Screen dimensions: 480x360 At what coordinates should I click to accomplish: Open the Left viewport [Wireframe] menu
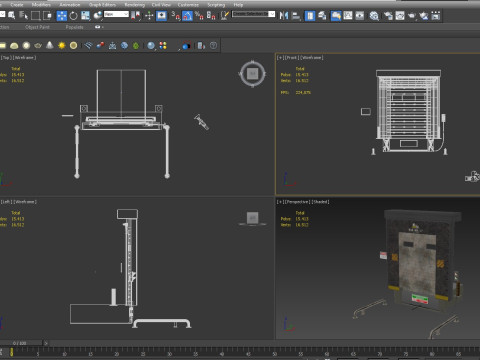click(25, 202)
